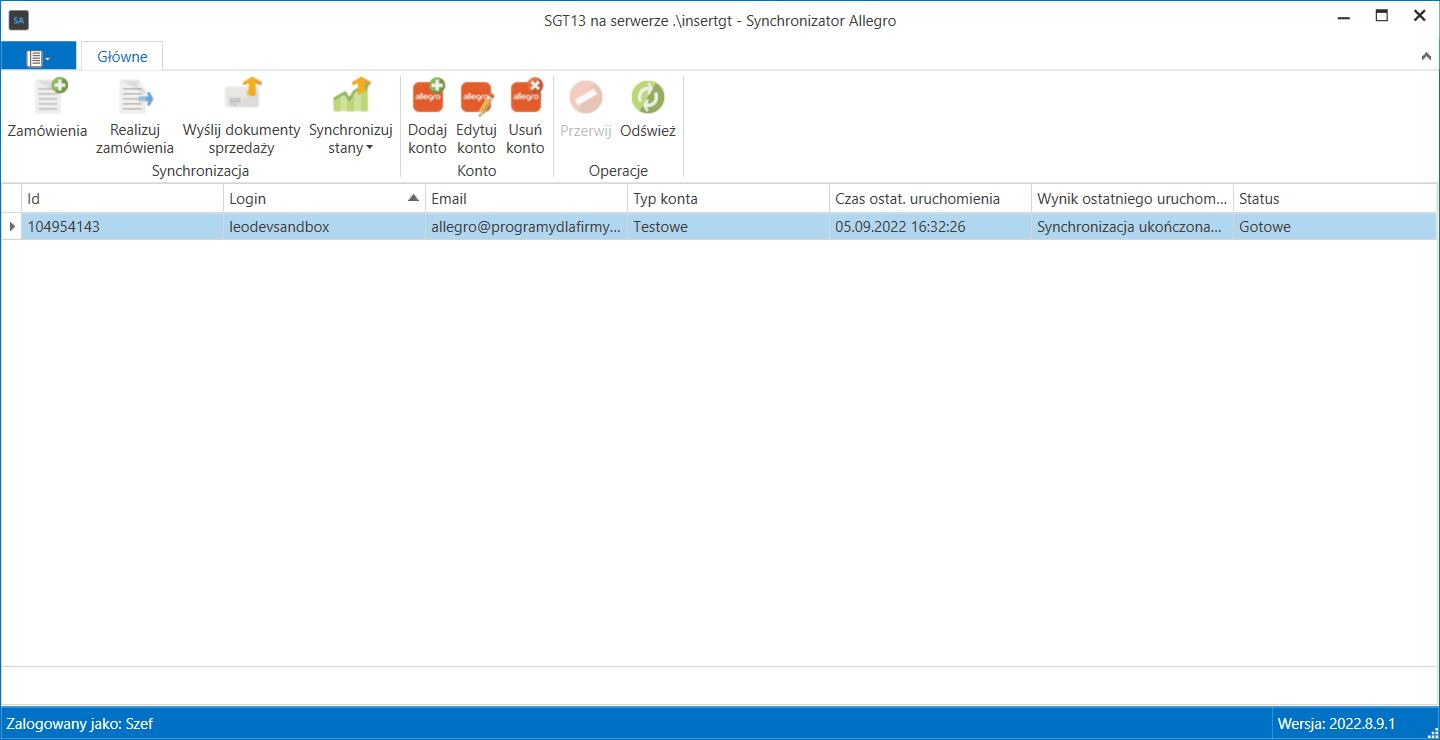Click the Status column header
This screenshot has height=740, width=1440.
(x=1335, y=199)
